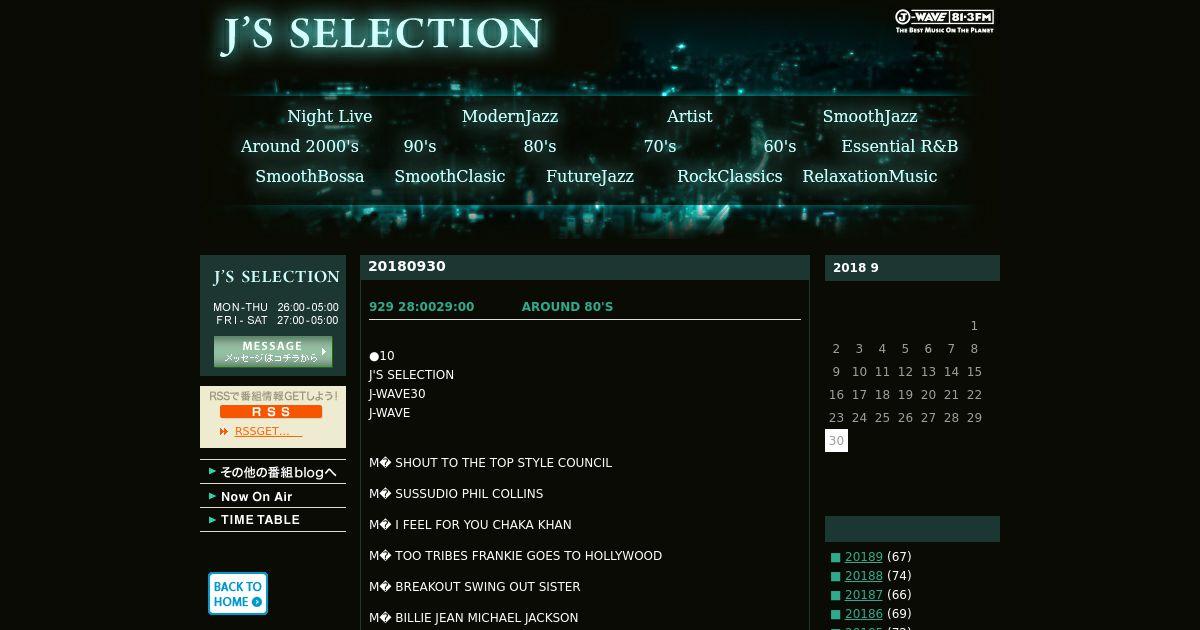Select the 60's category
Image resolution: width=1200 pixels, height=630 pixels.
tap(780, 146)
